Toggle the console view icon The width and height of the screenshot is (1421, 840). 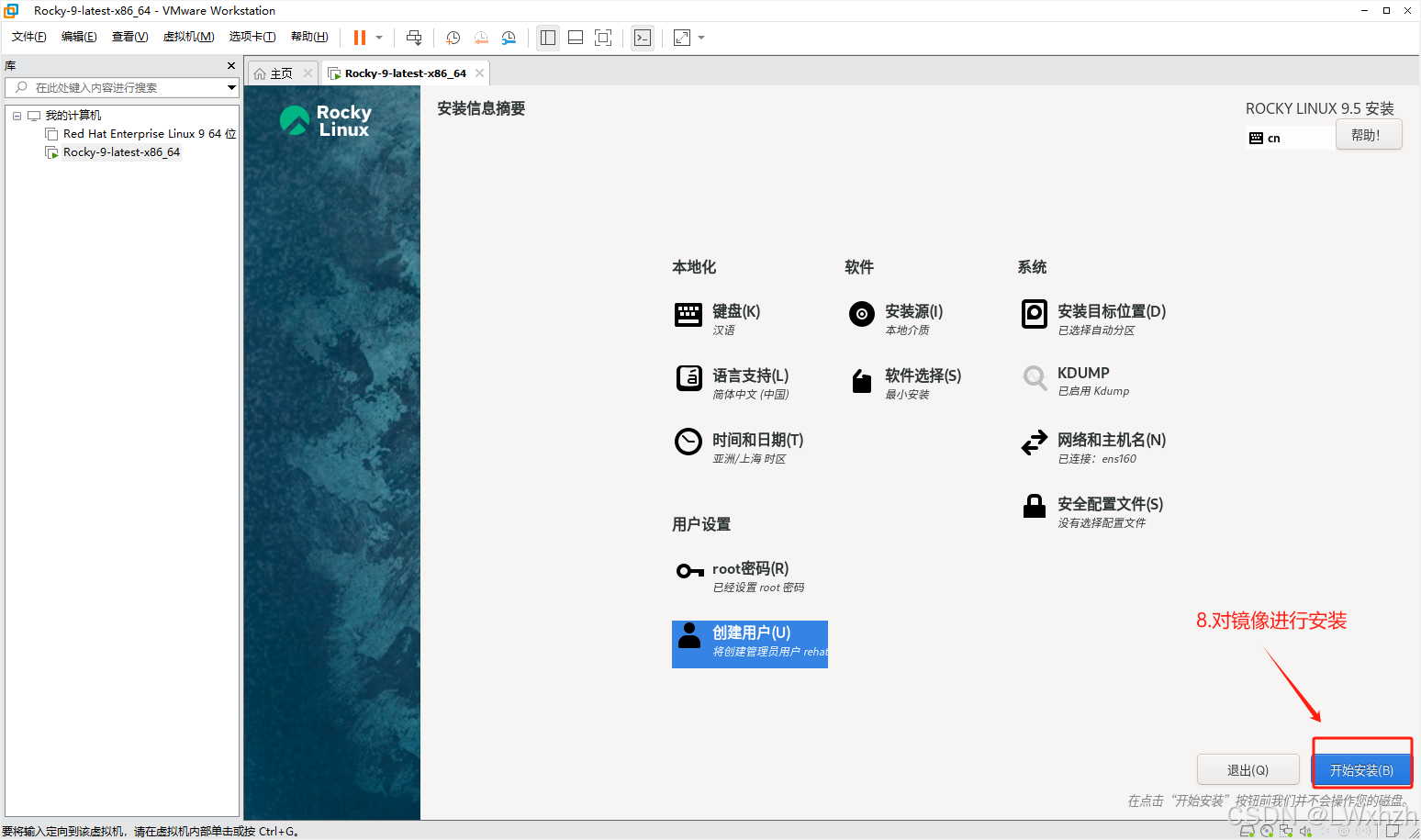point(643,38)
